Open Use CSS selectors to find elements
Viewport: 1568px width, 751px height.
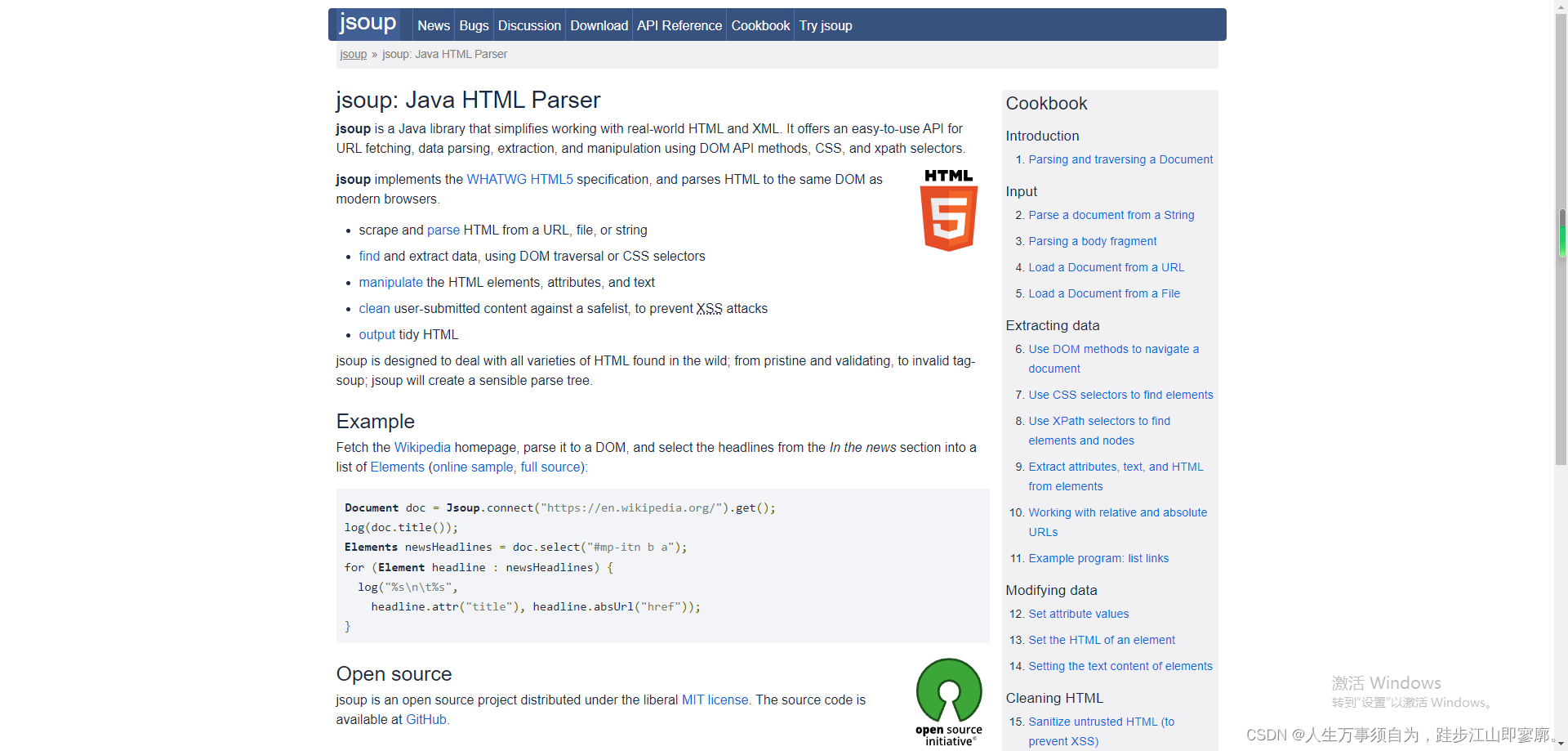click(x=1120, y=395)
